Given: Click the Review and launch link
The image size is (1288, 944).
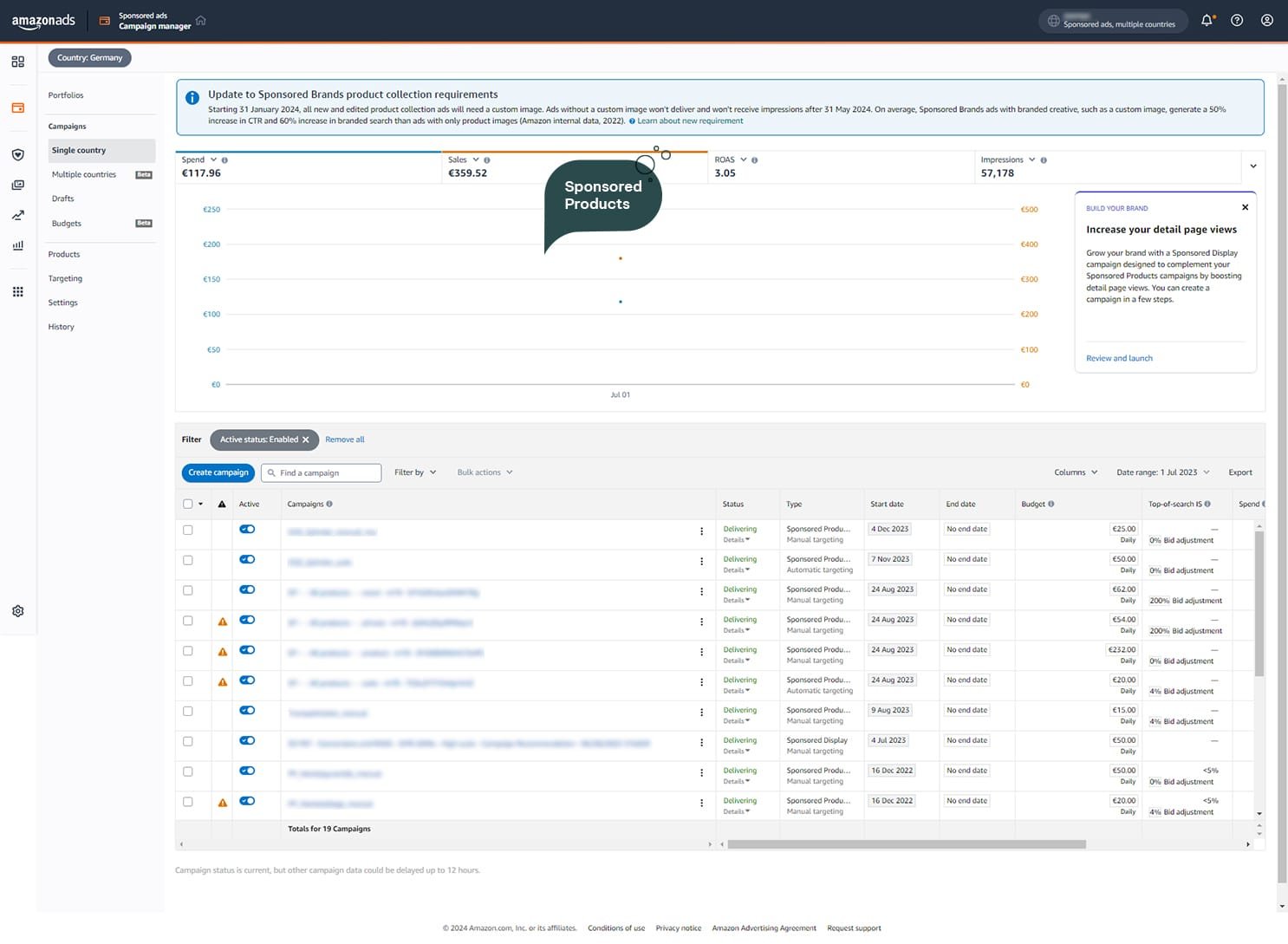Looking at the screenshot, I should [x=1119, y=359].
